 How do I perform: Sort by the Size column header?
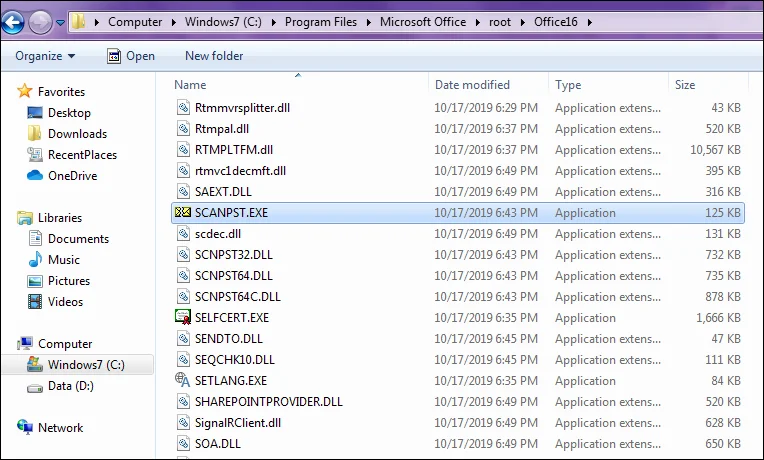point(685,85)
